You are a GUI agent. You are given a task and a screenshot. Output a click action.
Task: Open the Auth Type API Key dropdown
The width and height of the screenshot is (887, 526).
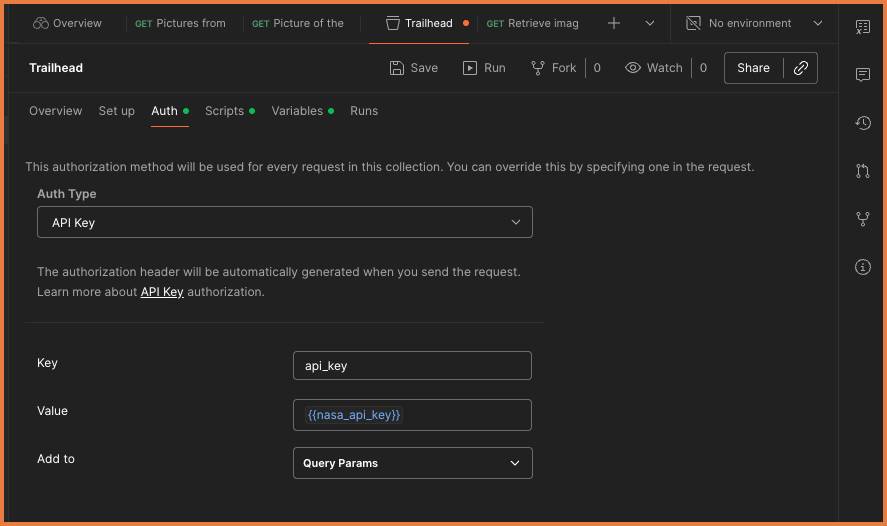pyautogui.click(x=285, y=222)
